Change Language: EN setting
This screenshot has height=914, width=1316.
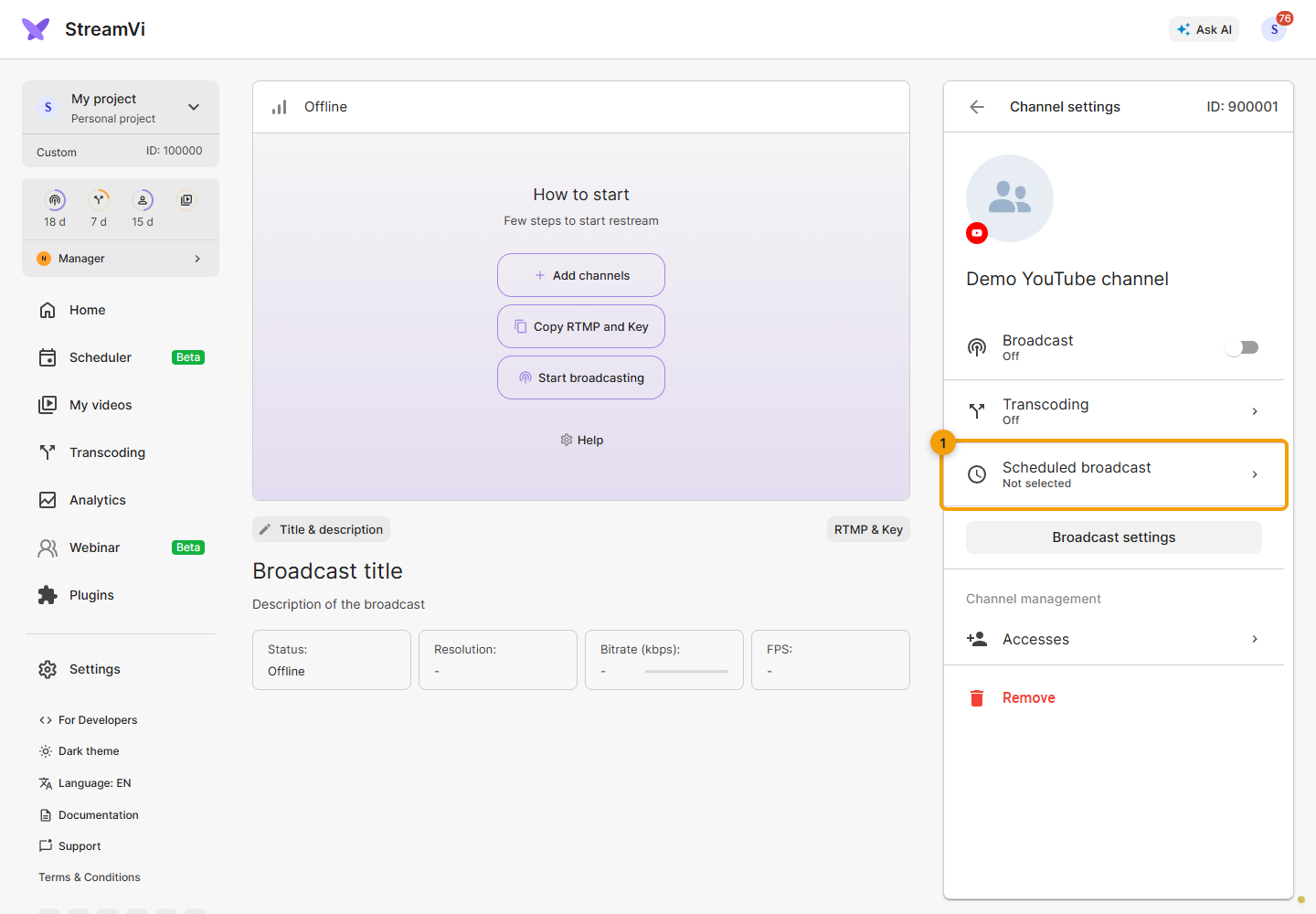click(85, 783)
